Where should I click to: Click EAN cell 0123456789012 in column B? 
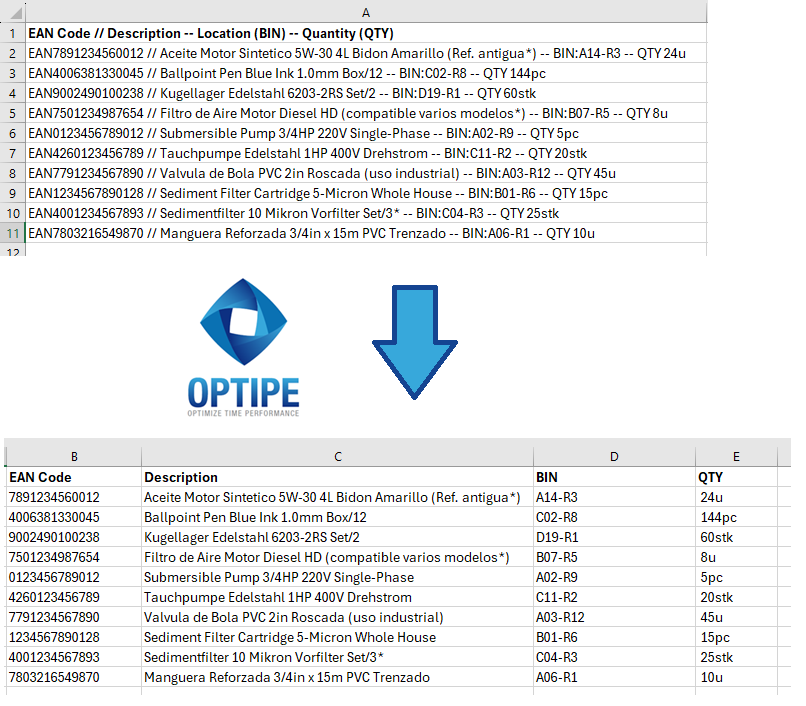74,577
